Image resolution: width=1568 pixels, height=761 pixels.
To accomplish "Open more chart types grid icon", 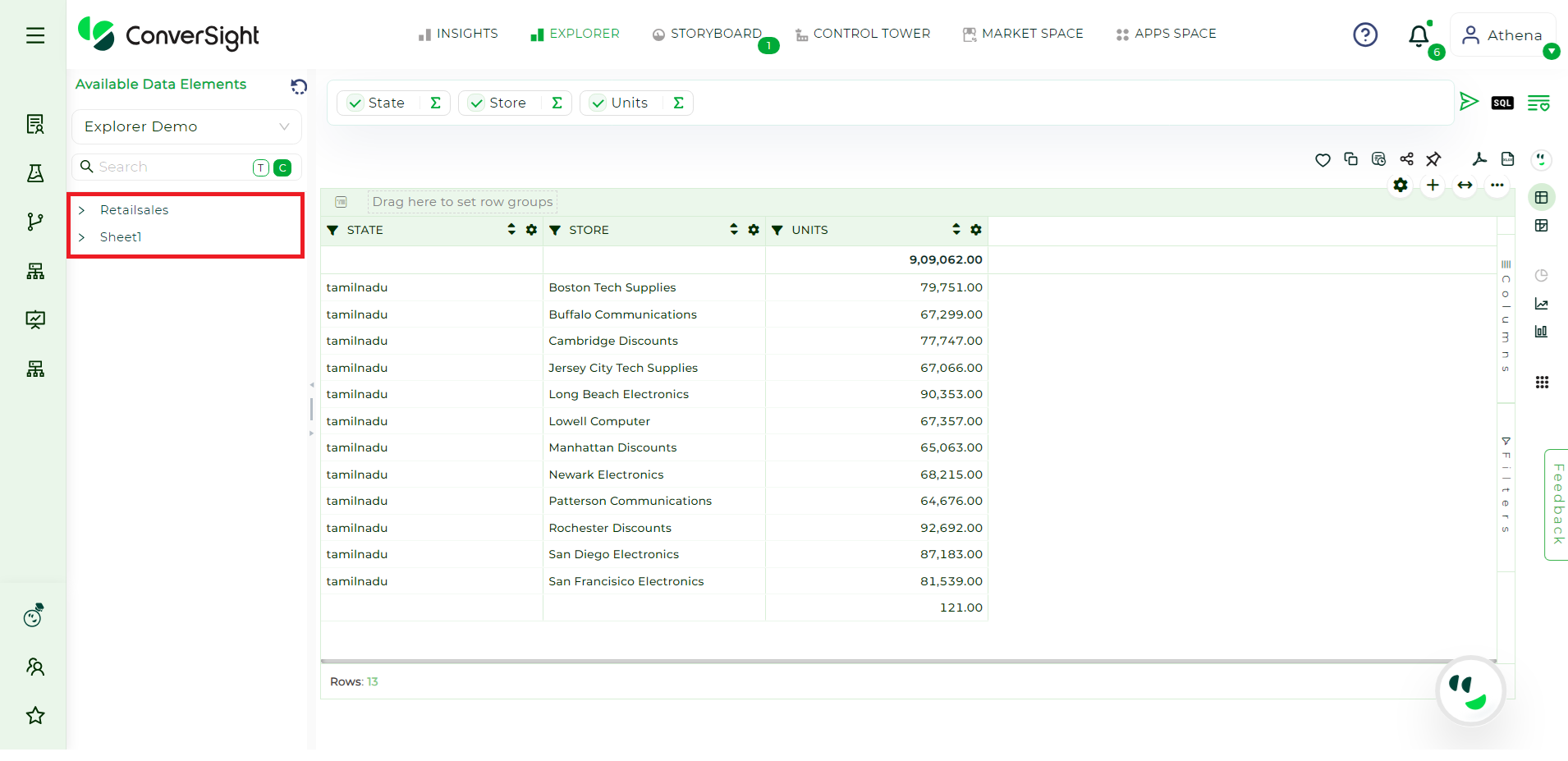I will click(1542, 383).
